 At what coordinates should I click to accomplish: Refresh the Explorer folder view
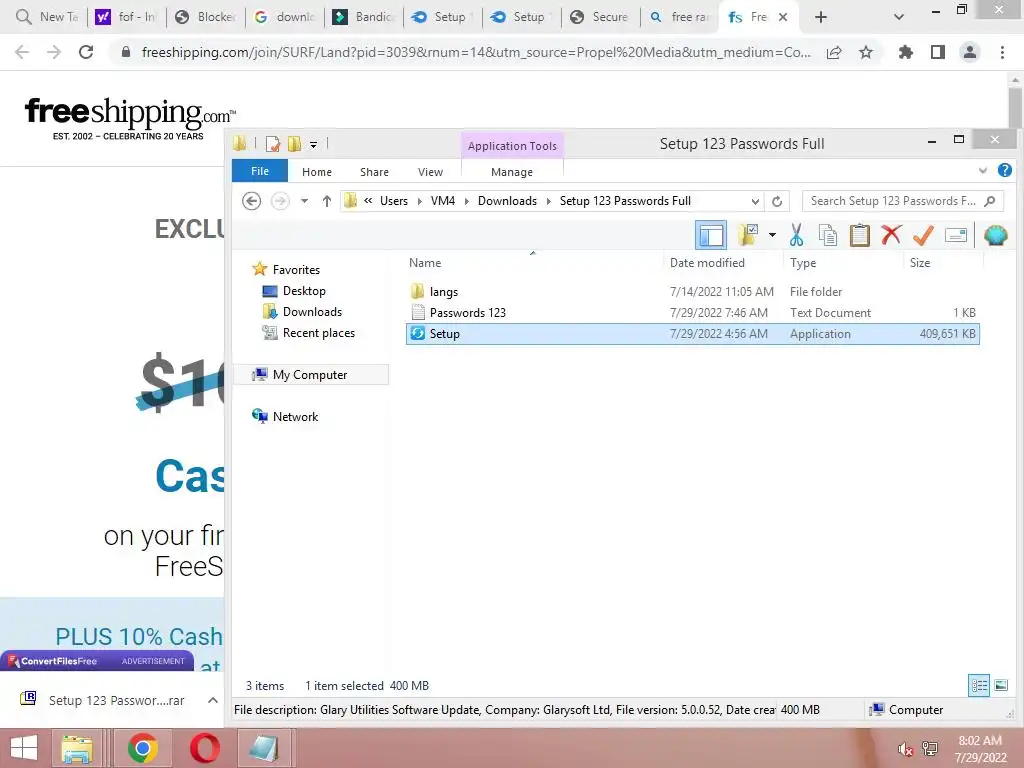(777, 201)
